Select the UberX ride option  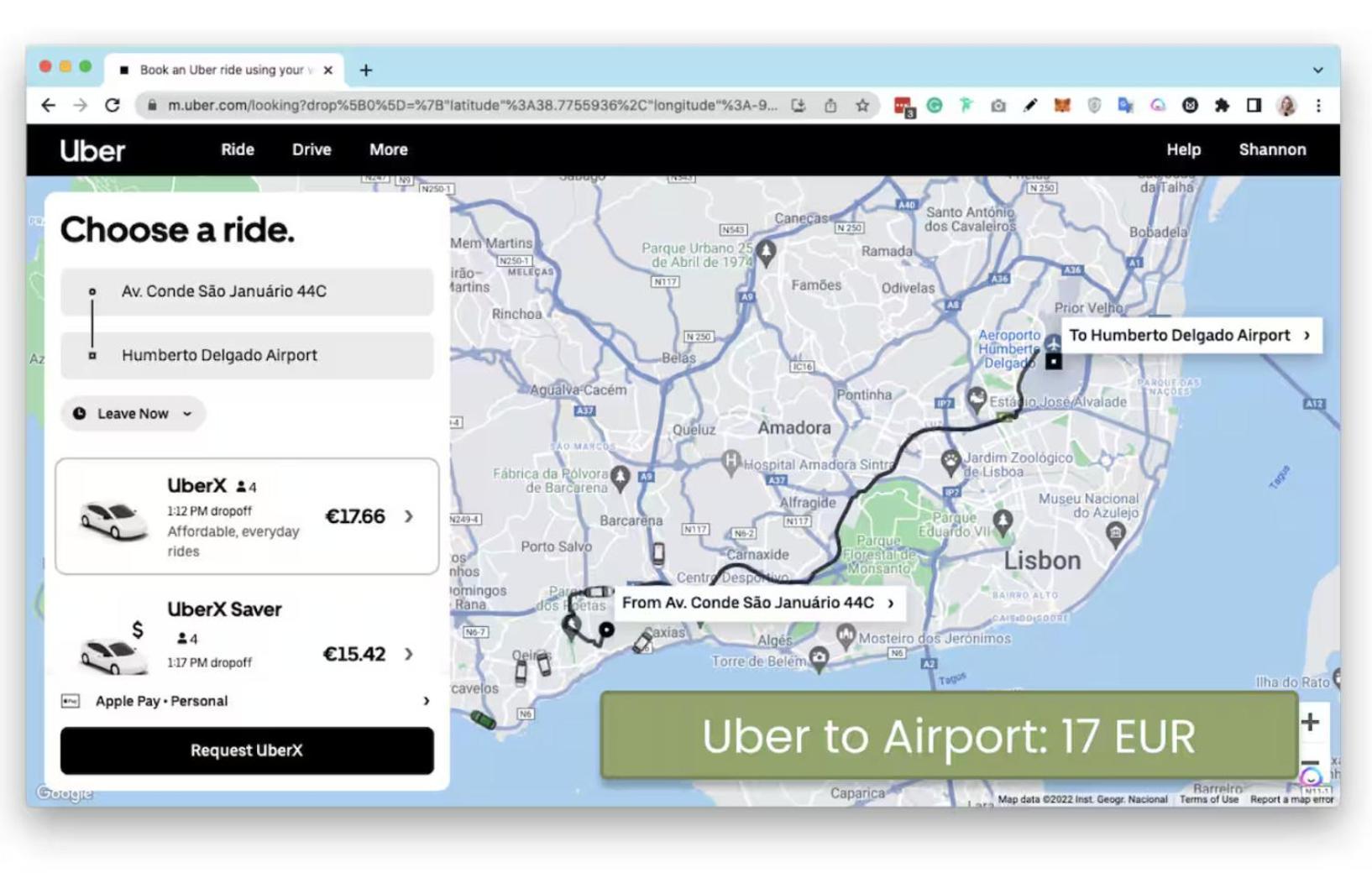(x=247, y=516)
